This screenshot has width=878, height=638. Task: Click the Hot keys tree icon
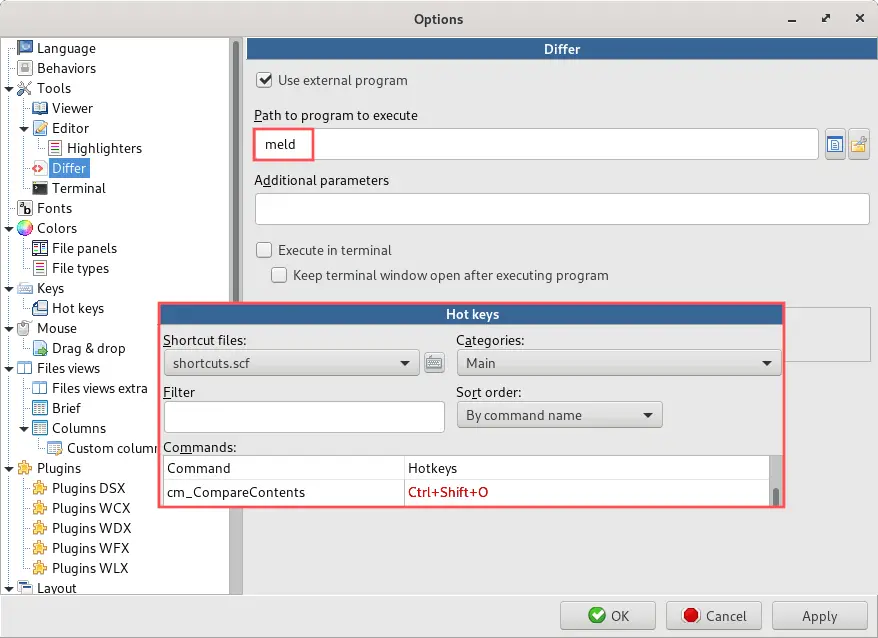40,308
